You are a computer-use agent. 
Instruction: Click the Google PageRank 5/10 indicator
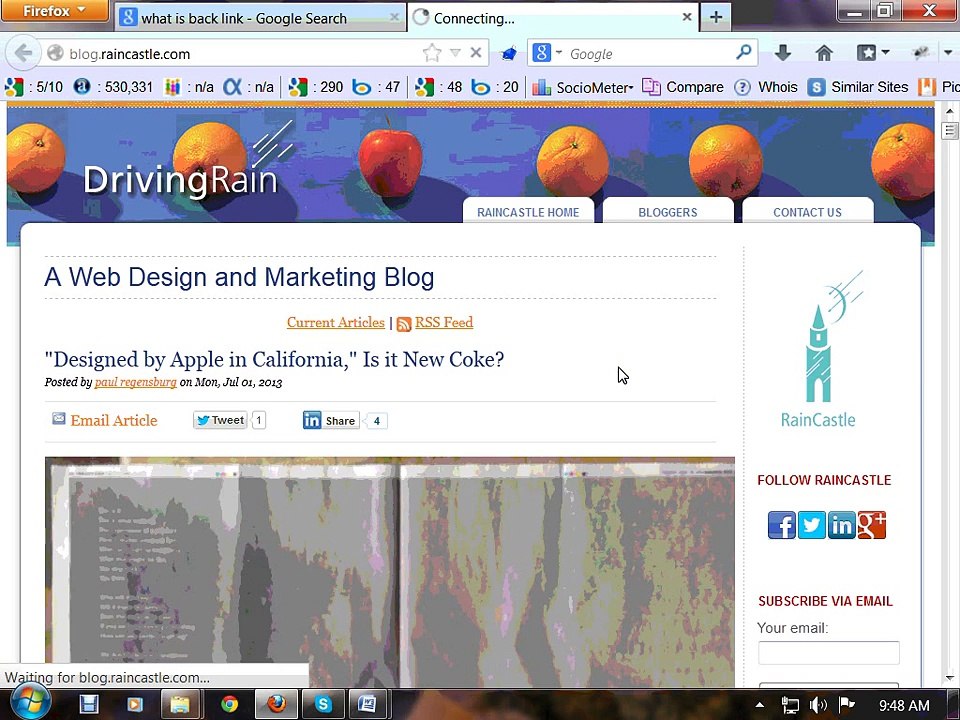tap(34, 87)
